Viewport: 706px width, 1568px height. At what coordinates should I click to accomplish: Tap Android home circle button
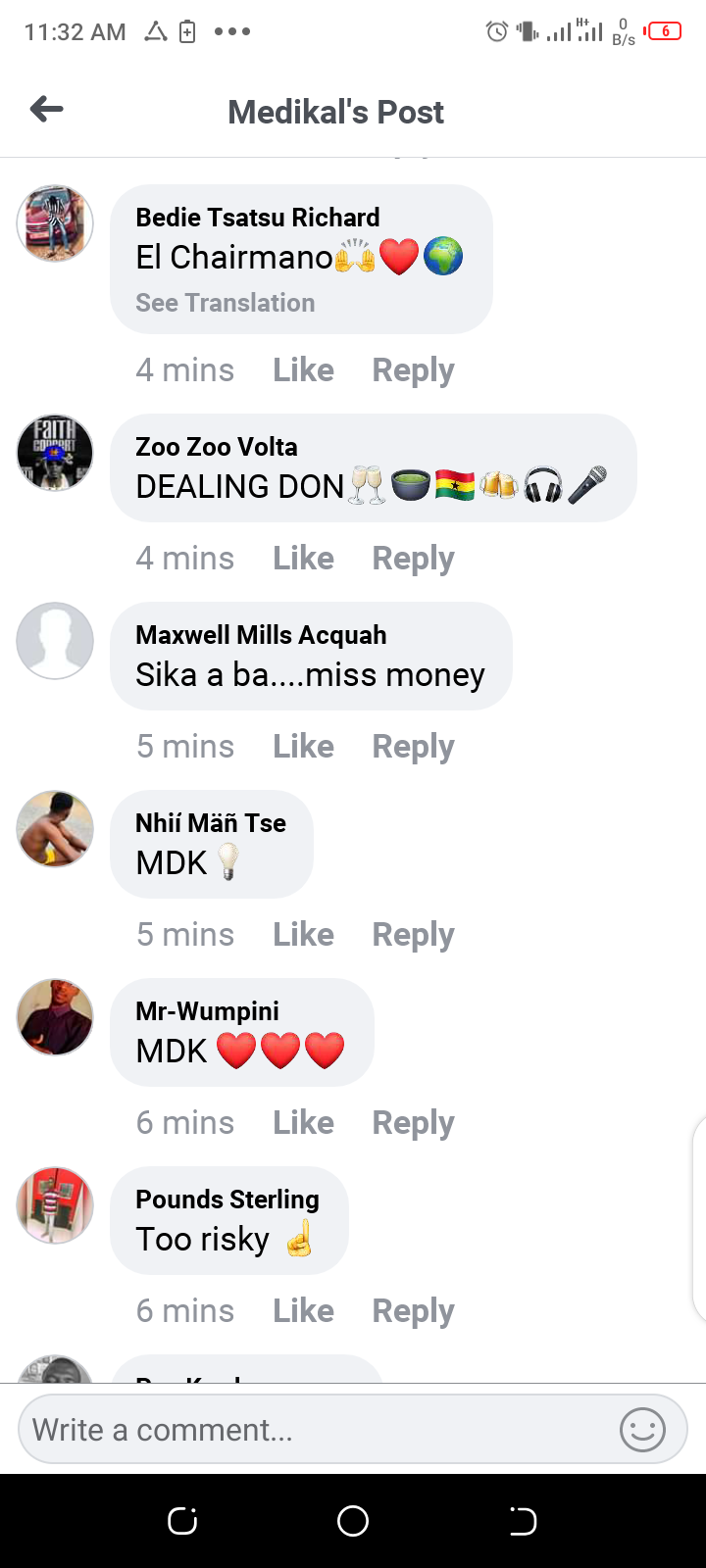(x=353, y=1521)
